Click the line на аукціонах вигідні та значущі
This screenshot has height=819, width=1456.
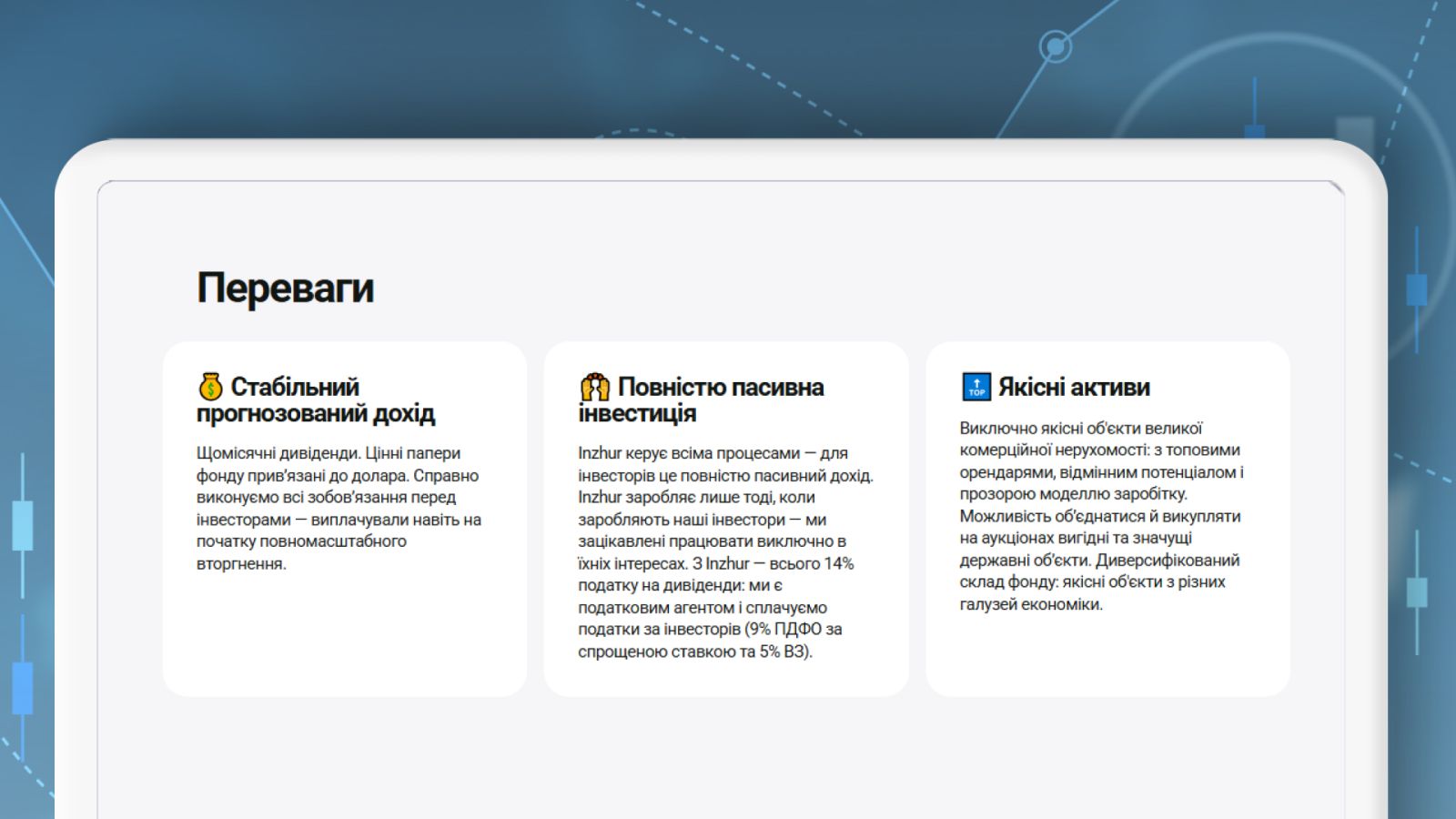pyautogui.click(x=1076, y=538)
